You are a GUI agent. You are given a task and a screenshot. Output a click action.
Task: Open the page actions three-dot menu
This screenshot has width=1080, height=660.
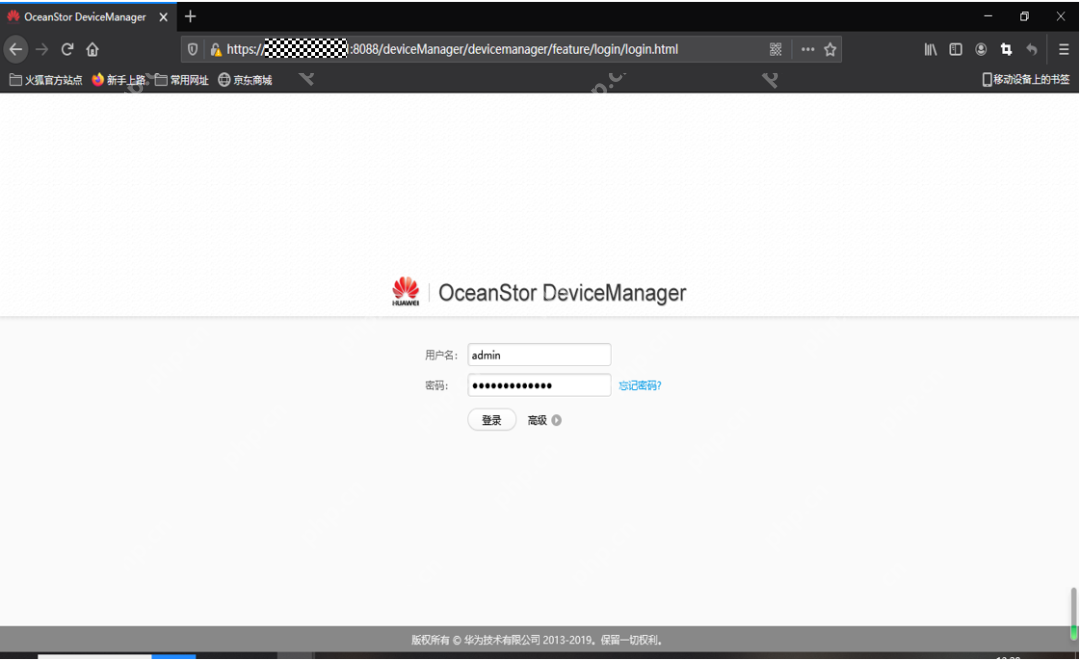click(807, 49)
